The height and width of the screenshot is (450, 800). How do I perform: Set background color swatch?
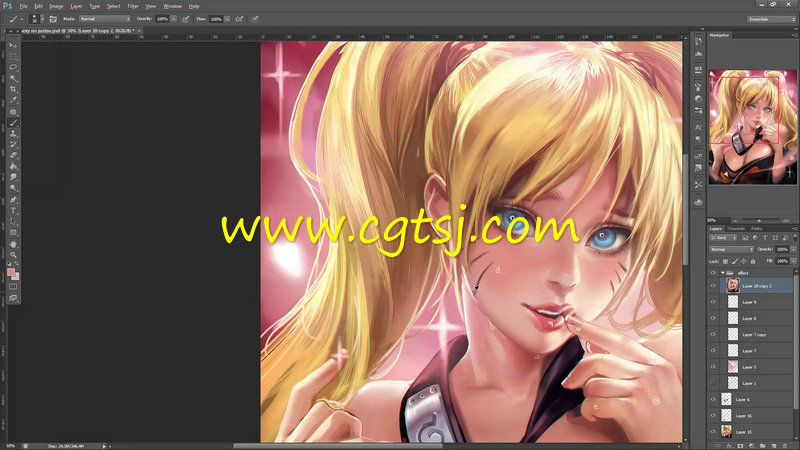[x=16, y=277]
